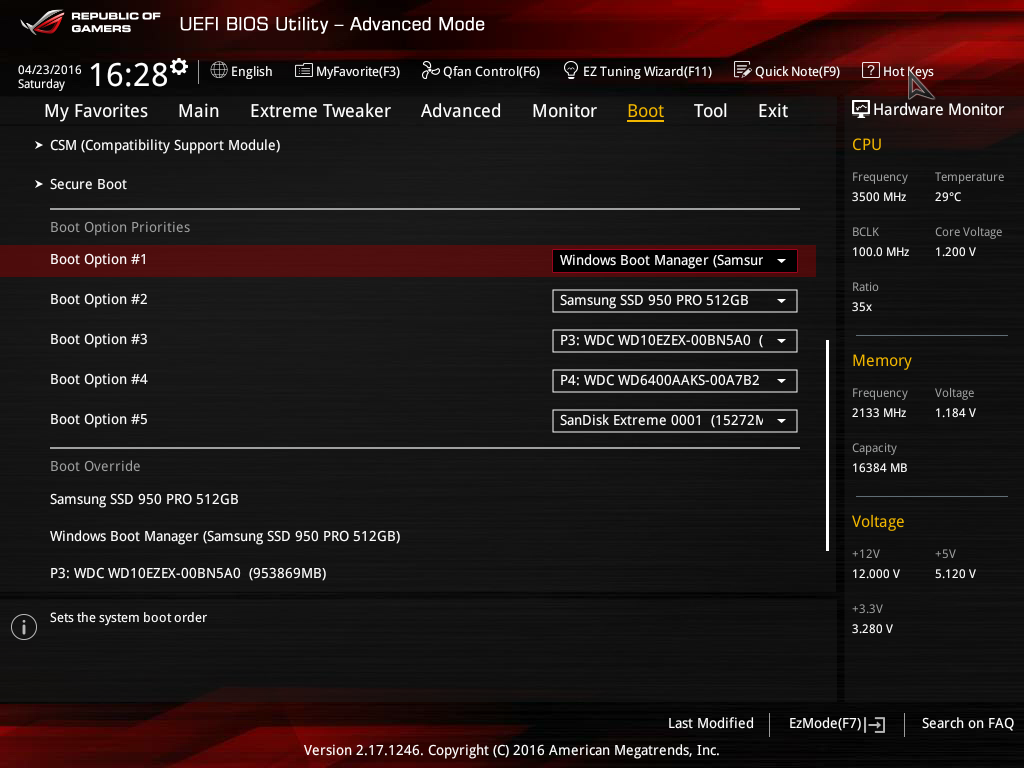The height and width of the screenshot is (768, 1024).
Task: Switch to Main tab
Action: (x=199, y=111)
